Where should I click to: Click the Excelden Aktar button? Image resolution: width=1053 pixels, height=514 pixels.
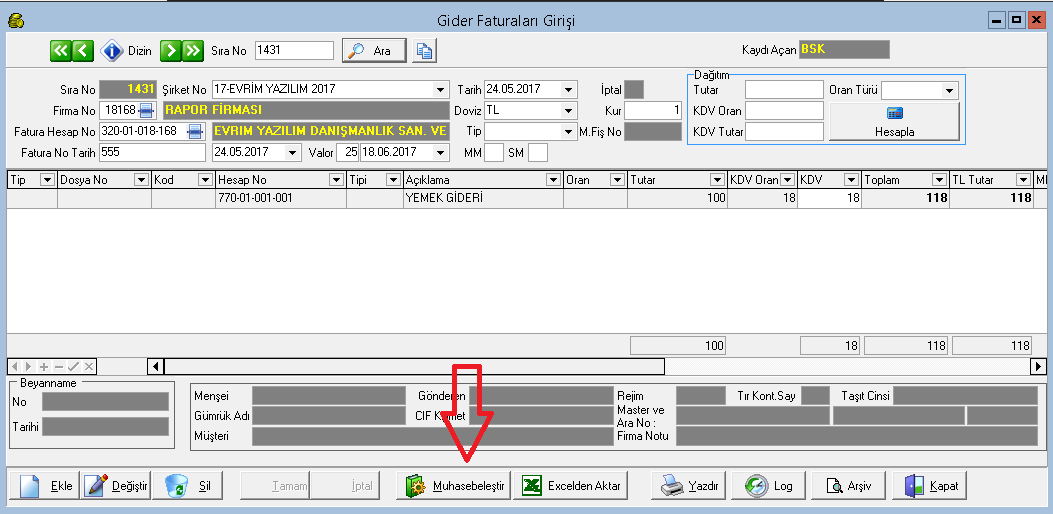[x=574, y=486]
